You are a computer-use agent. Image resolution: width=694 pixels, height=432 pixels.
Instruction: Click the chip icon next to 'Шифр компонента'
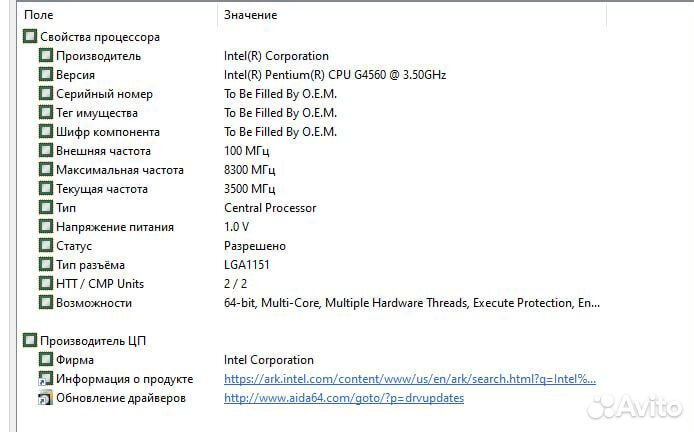click(46, 131)
